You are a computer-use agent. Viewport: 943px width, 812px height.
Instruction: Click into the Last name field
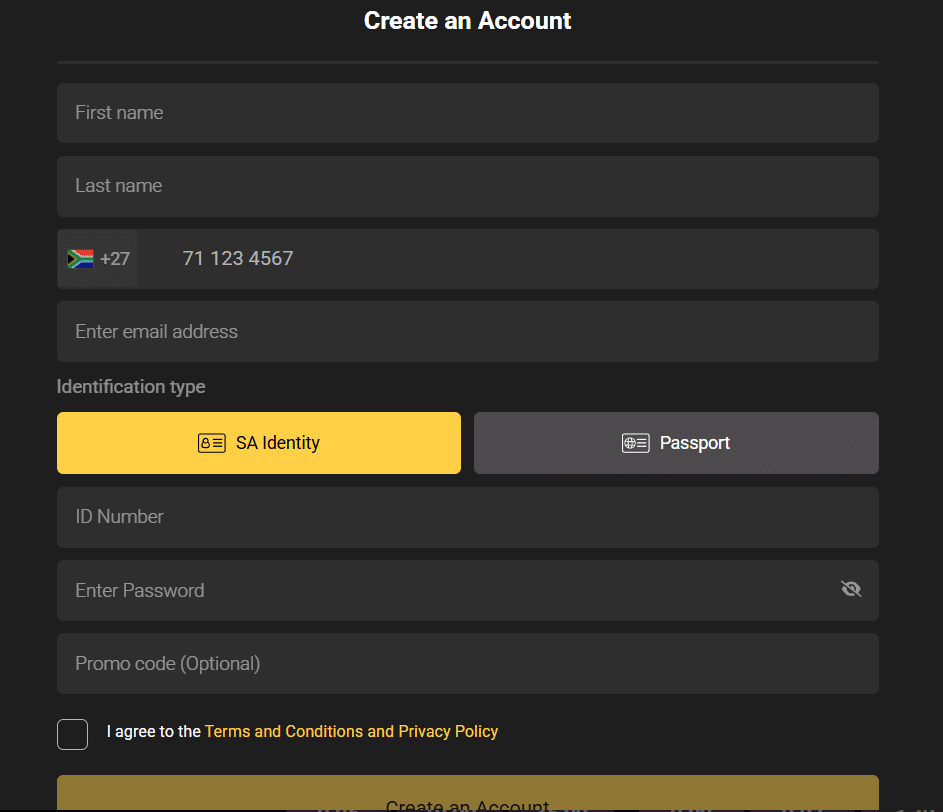point(467,186)
